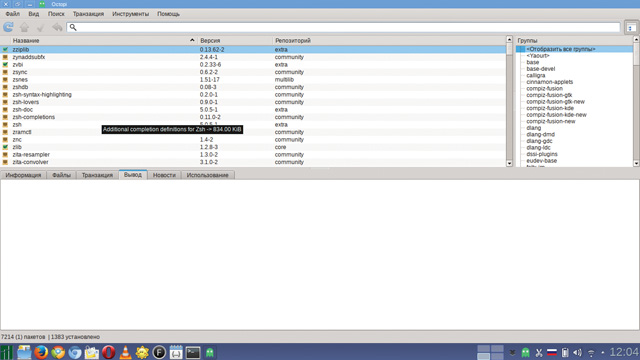Toggle the groups panel button beside search

631,28
